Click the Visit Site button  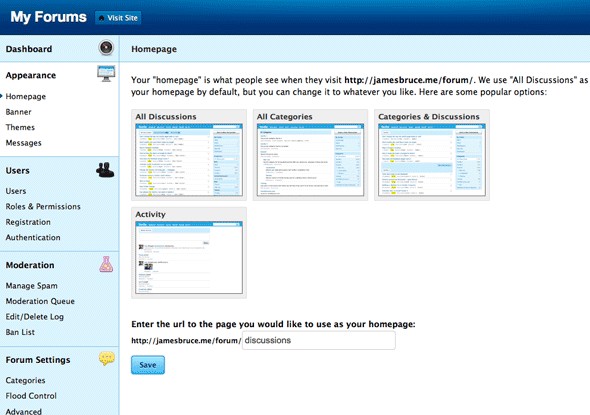pos(118,18)
